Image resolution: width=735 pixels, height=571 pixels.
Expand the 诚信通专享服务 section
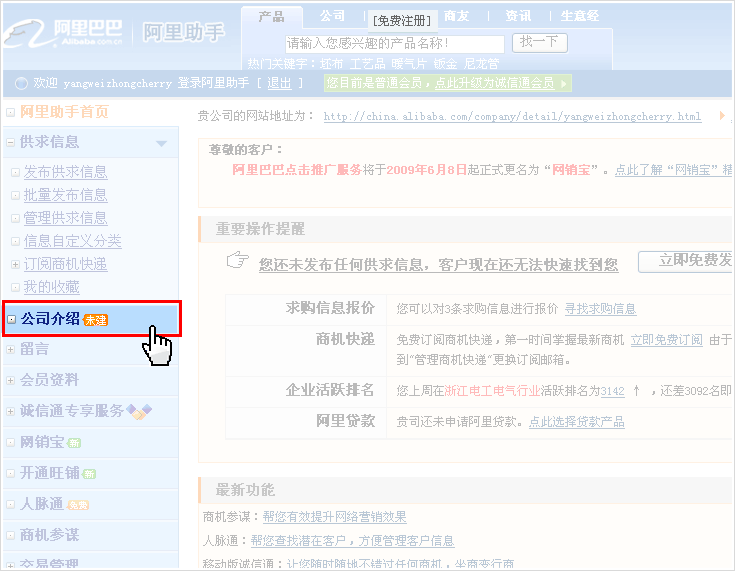tap(10, 411)
